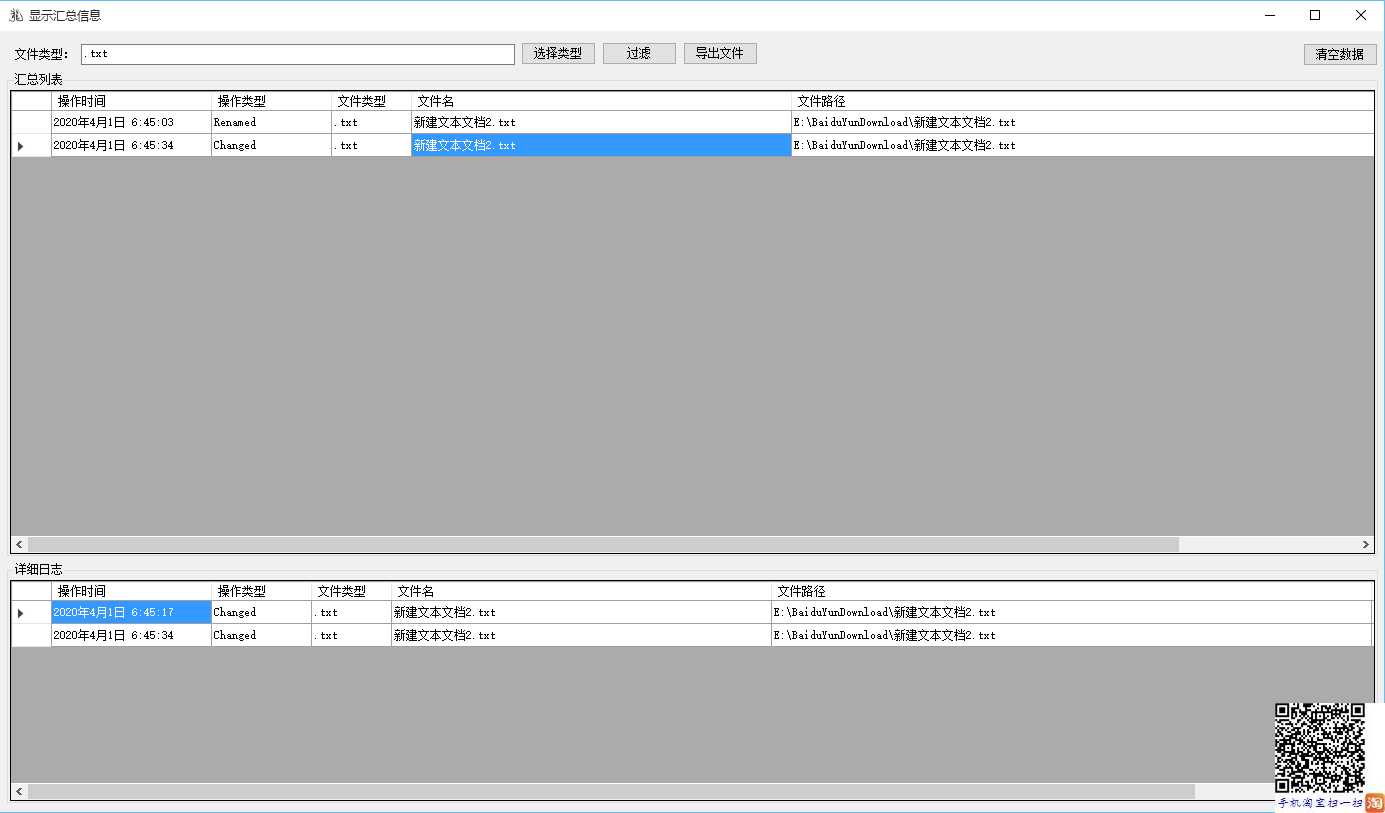Click the highlighted 新建文本文档2.txt cell
Screen dimensions: 1385x813
[x=601, y=145]
